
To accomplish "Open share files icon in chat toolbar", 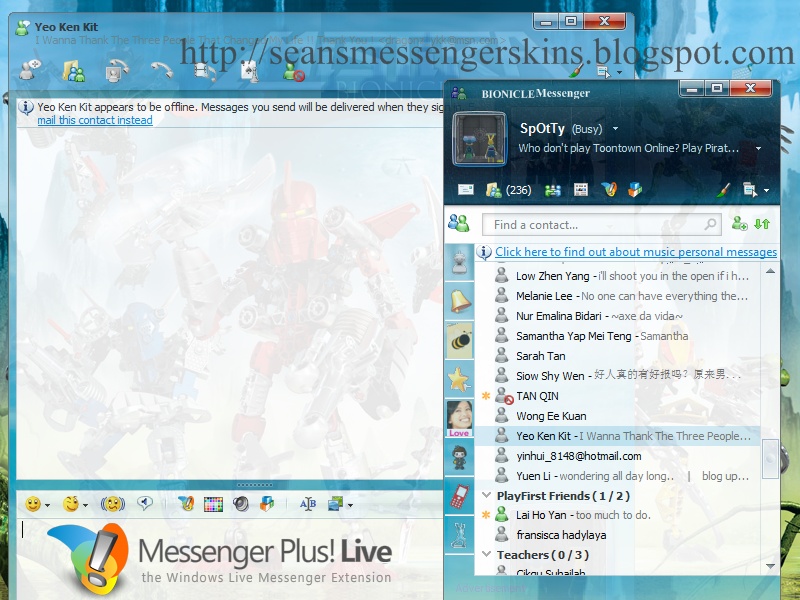I will point(73,71).
